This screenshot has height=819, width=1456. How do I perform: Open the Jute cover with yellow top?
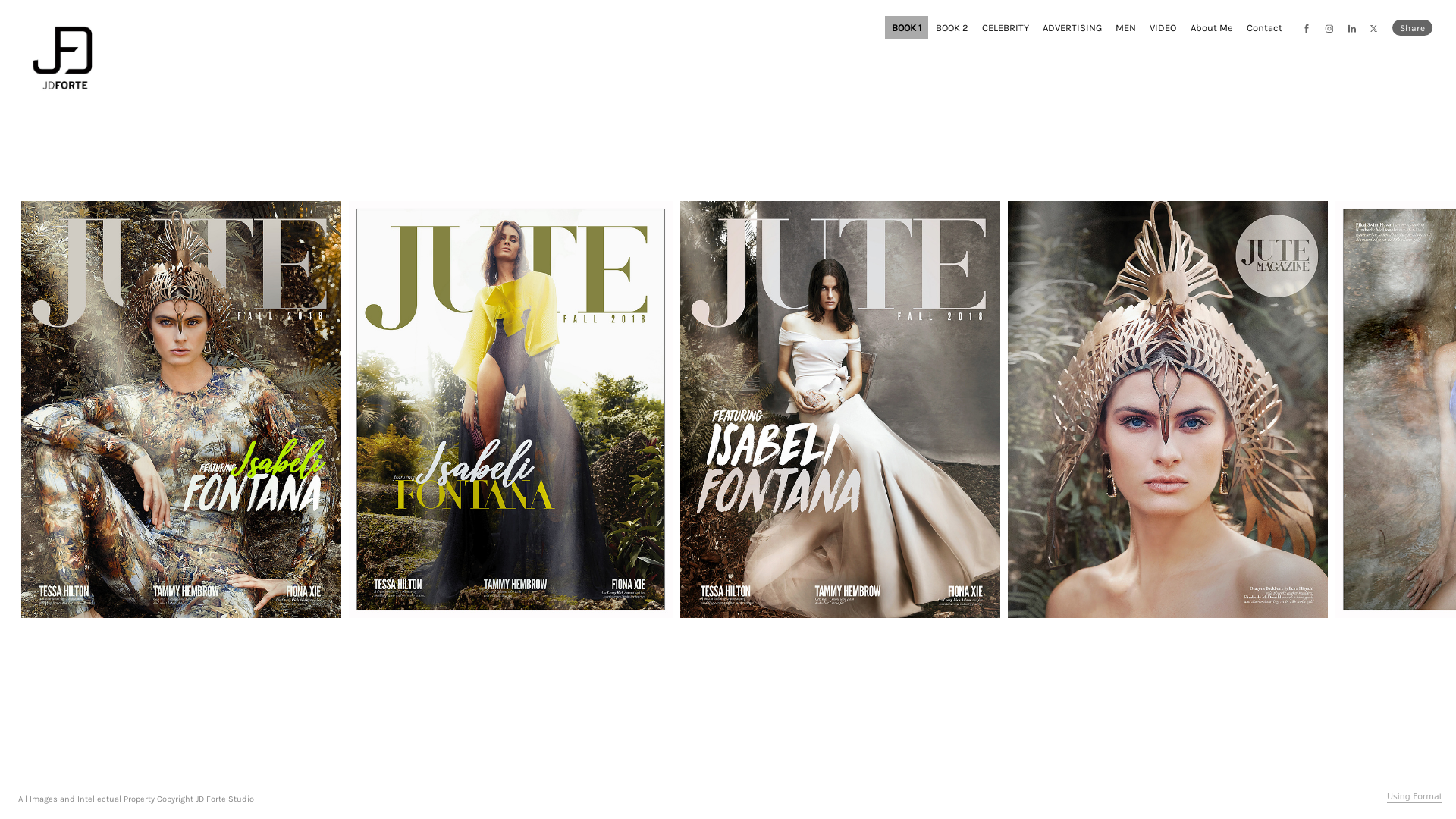510,409
